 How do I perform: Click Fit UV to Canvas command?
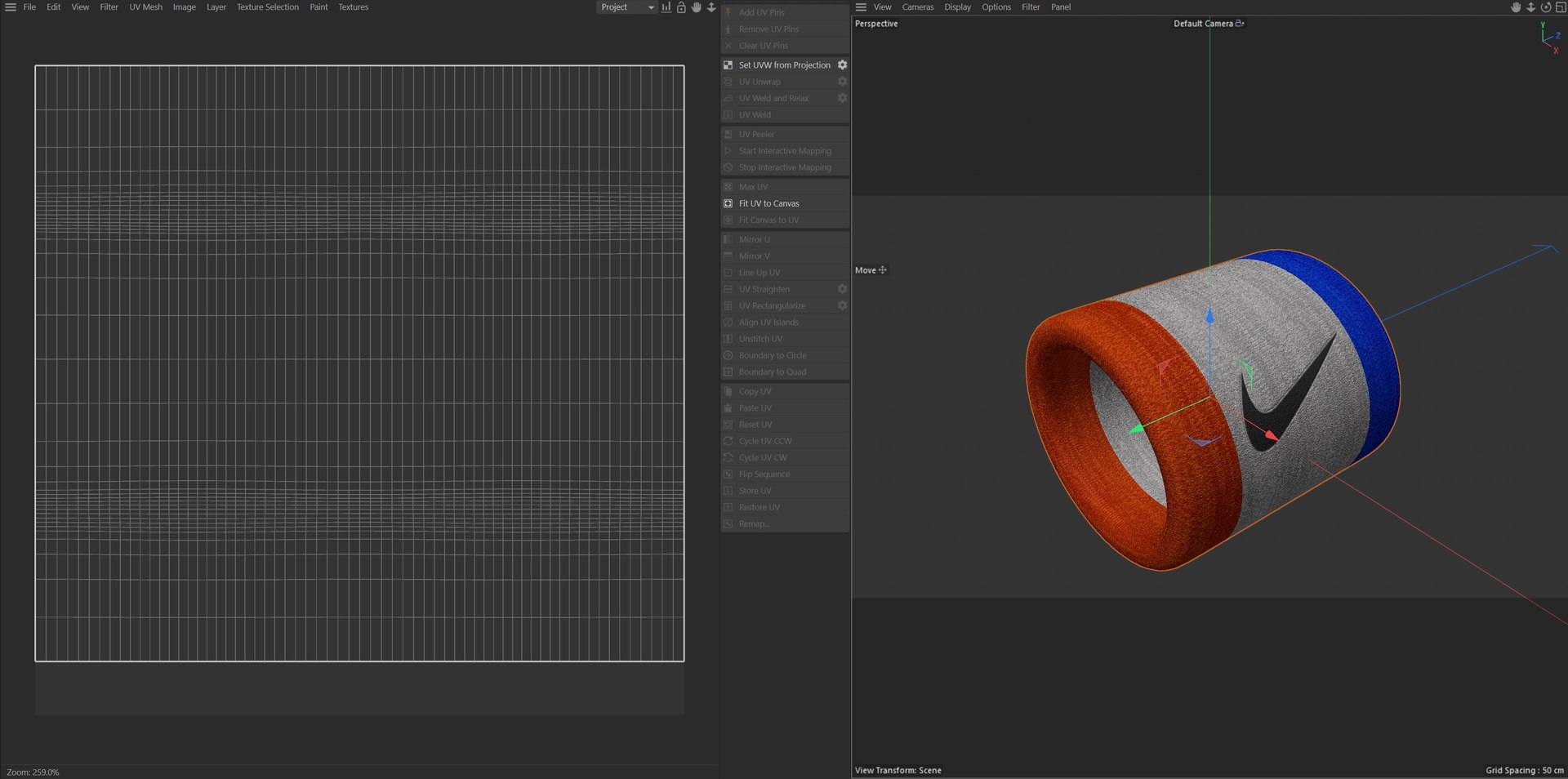[x=768, y=203]
